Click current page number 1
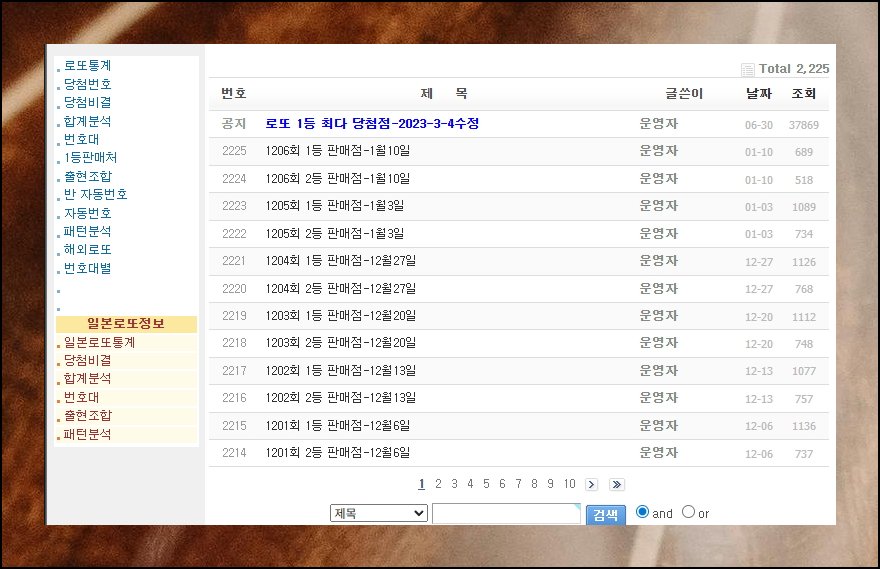 coord(421,484)
